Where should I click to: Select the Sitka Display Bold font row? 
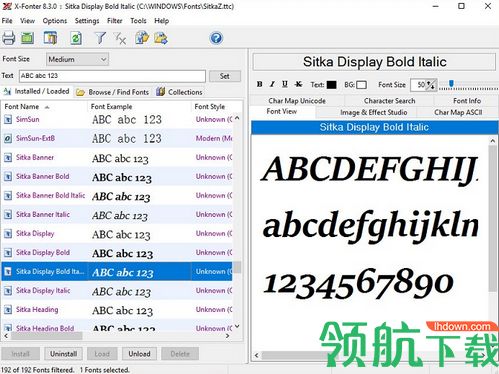tap(117, 252)
